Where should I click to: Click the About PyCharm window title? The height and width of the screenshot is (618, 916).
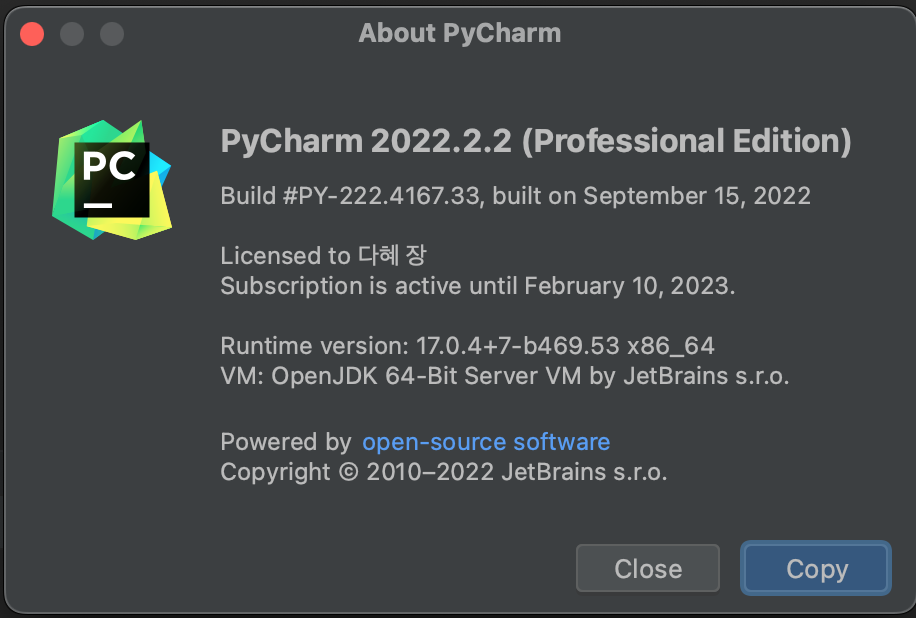pyautogui.click(x=460, y=33)
